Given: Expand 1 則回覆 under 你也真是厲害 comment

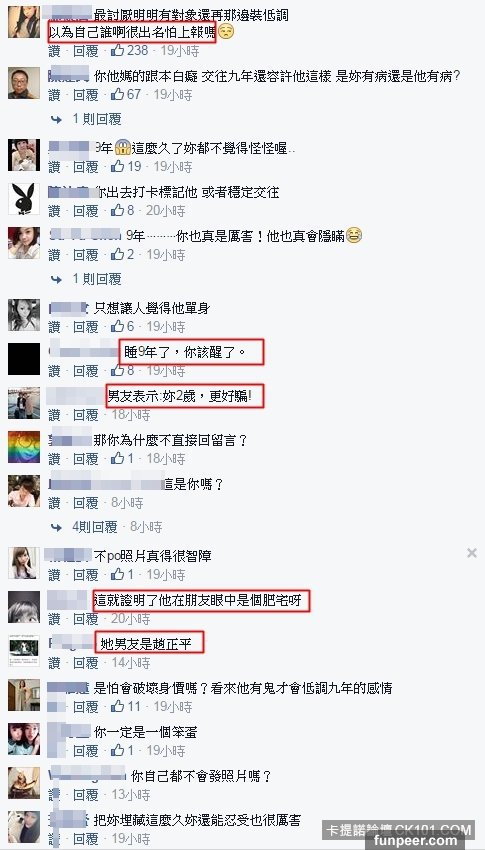Looking at the screenshot, I should 97,279.
